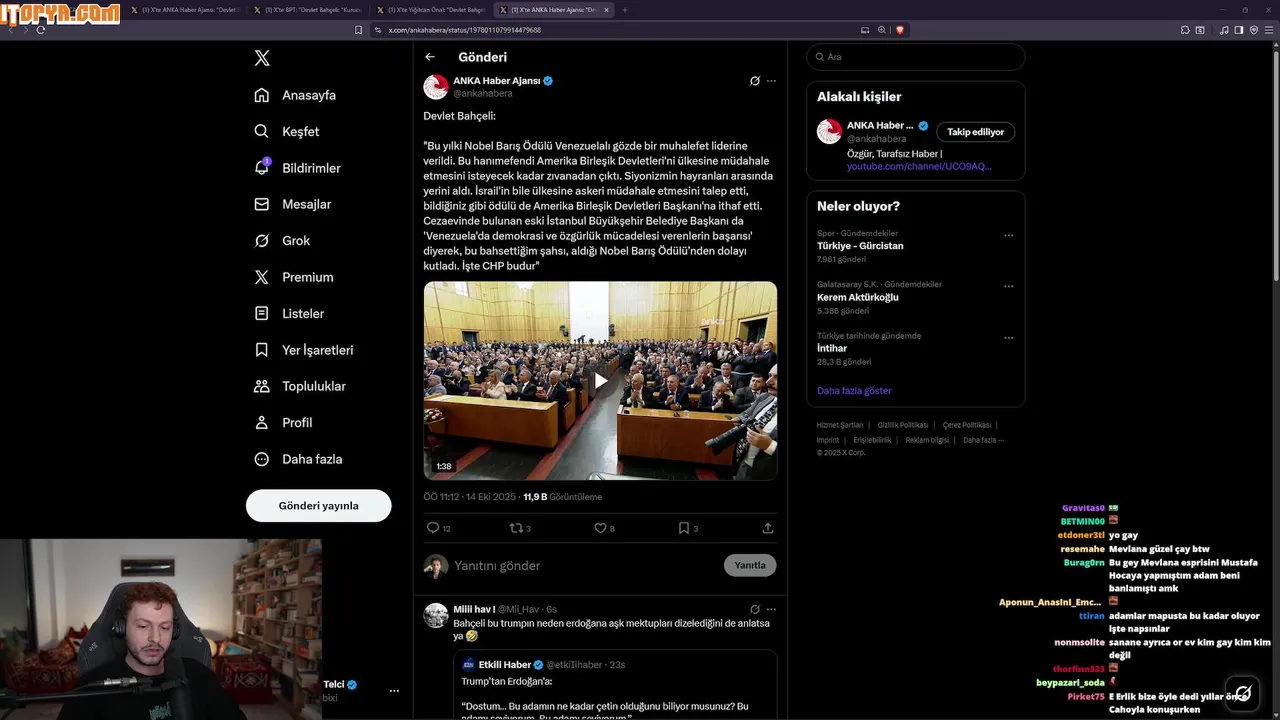Screen dimensions: 1280x720
Task: Open Gizlilik Politikası footer link
Action: click(x=903, y=425)
